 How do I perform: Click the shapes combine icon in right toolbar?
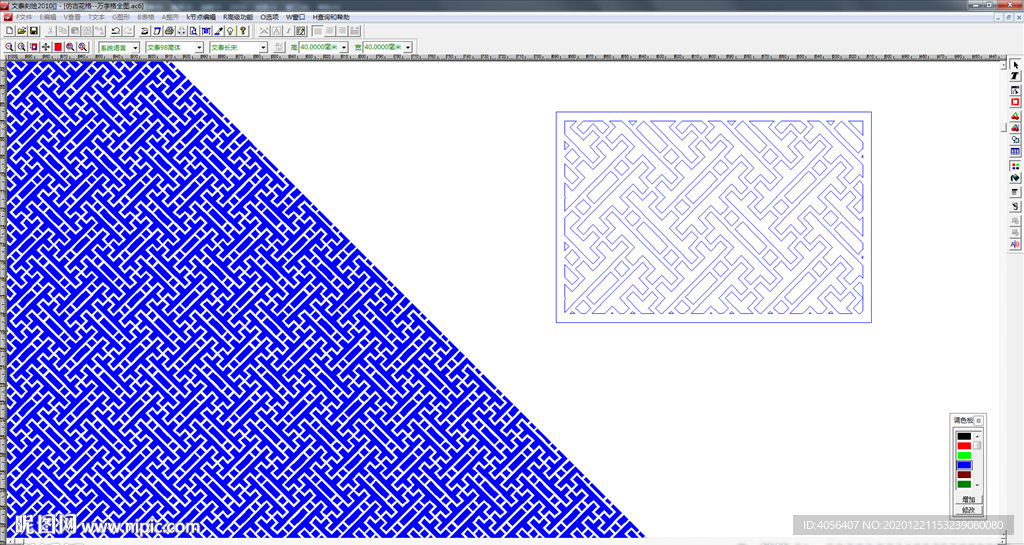(x=1015, y=140)
